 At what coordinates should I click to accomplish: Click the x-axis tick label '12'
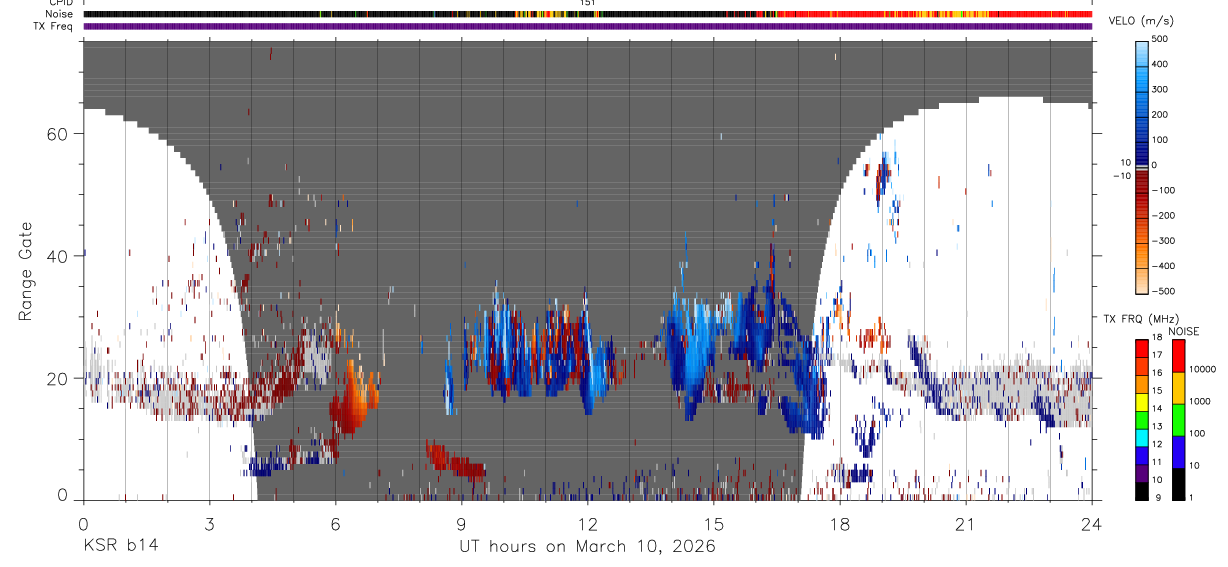[588, 524]
